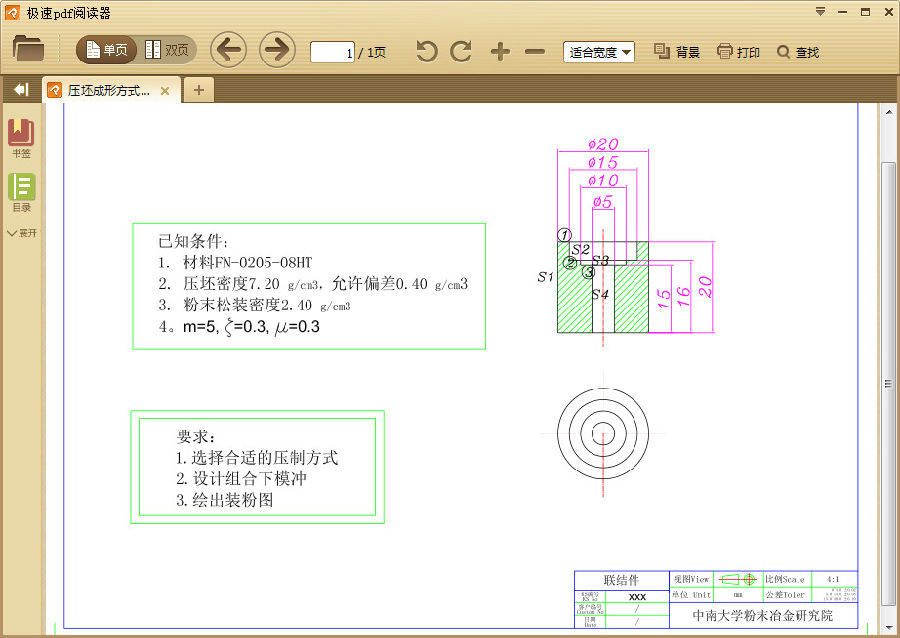Collapse the left sidebar panel
Screen dimensions: 900x638
pyautogui.click(x=20, y=90)
